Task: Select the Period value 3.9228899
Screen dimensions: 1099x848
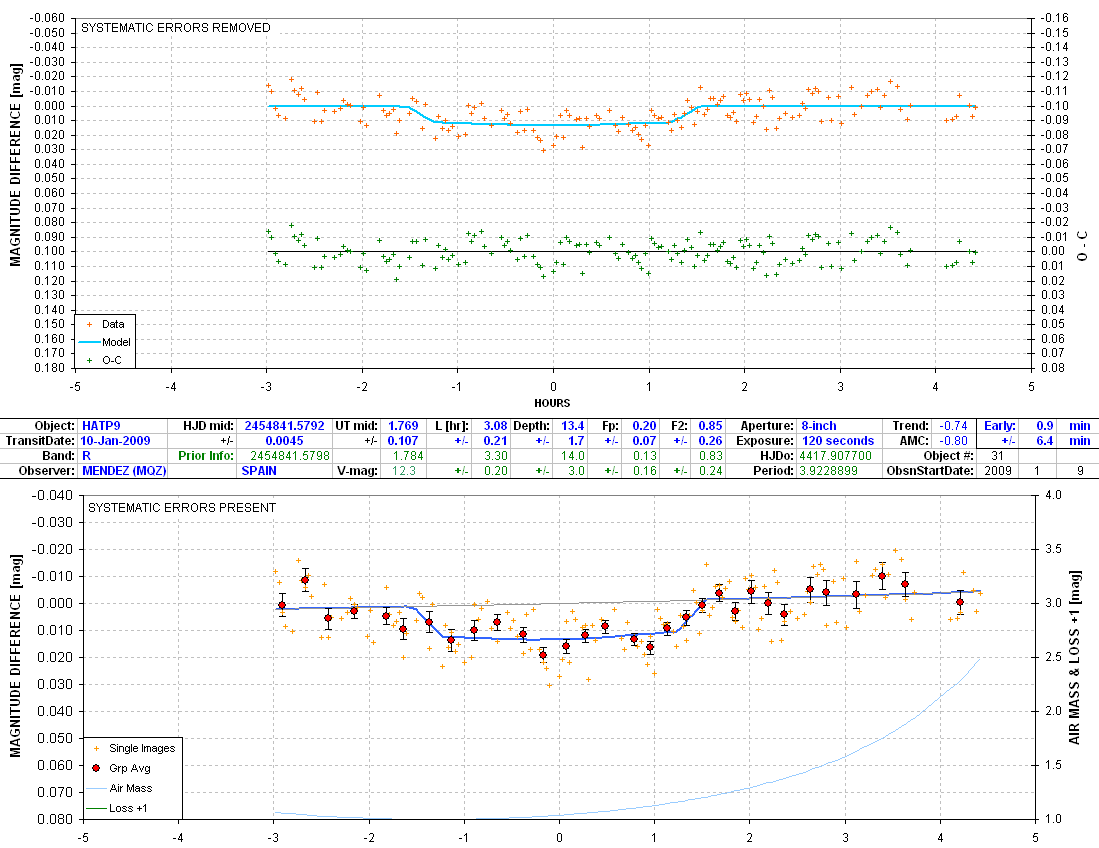Action: (828, 471)
